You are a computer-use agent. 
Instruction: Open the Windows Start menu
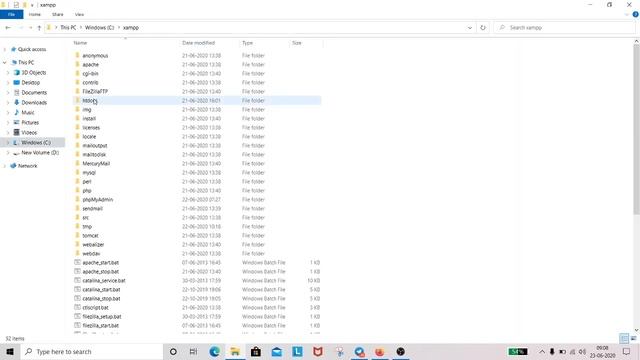click(10, 351)
